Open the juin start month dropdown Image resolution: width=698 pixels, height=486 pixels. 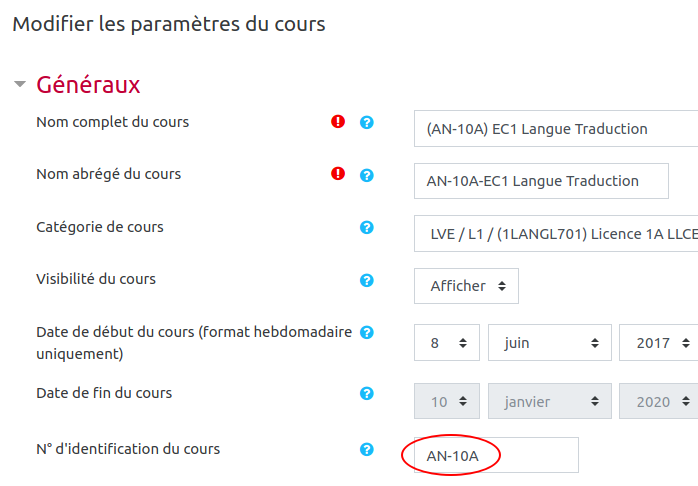[549, 342]
